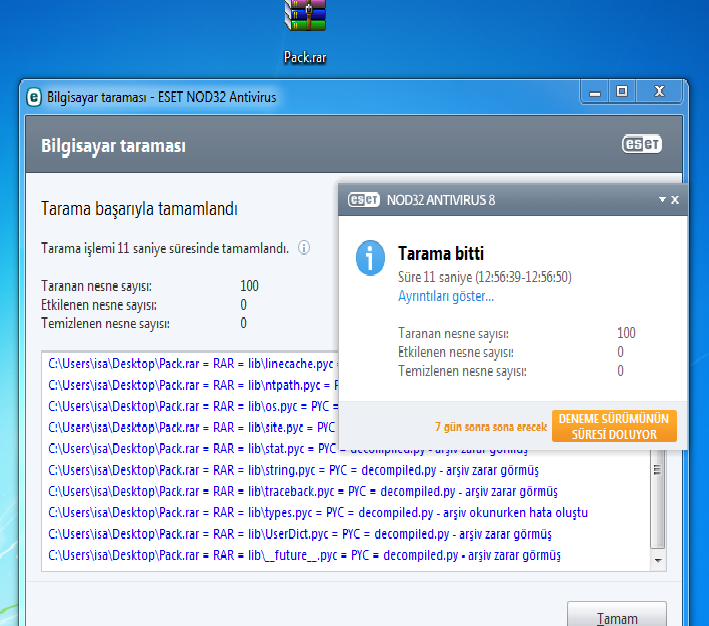Click the 'Süre 11 saniye' time text in the popup
The width and height of the screenshot is (709, 626).
(x=485, y=277)
